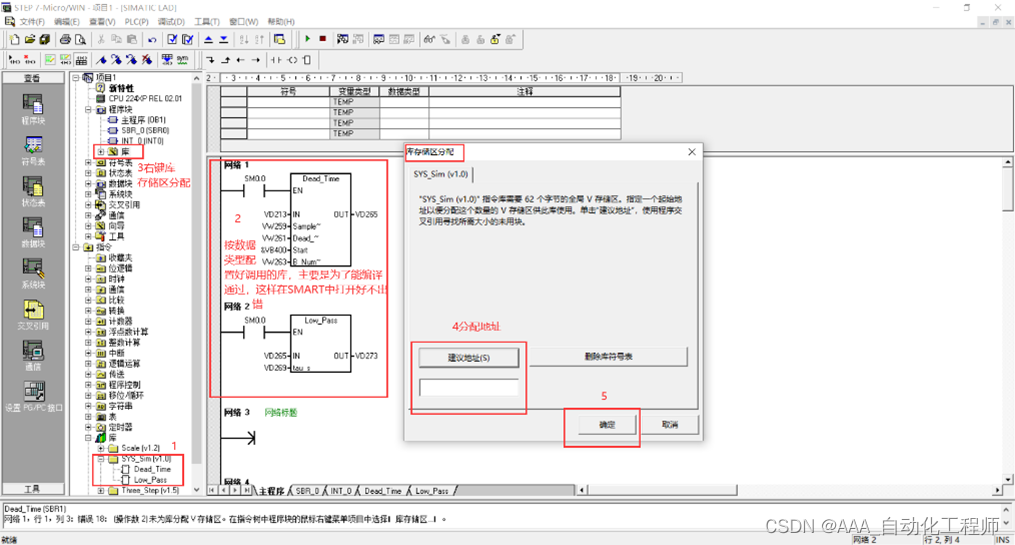
Task: Open 数据块 from the left navigation bar
Action: 33,232
